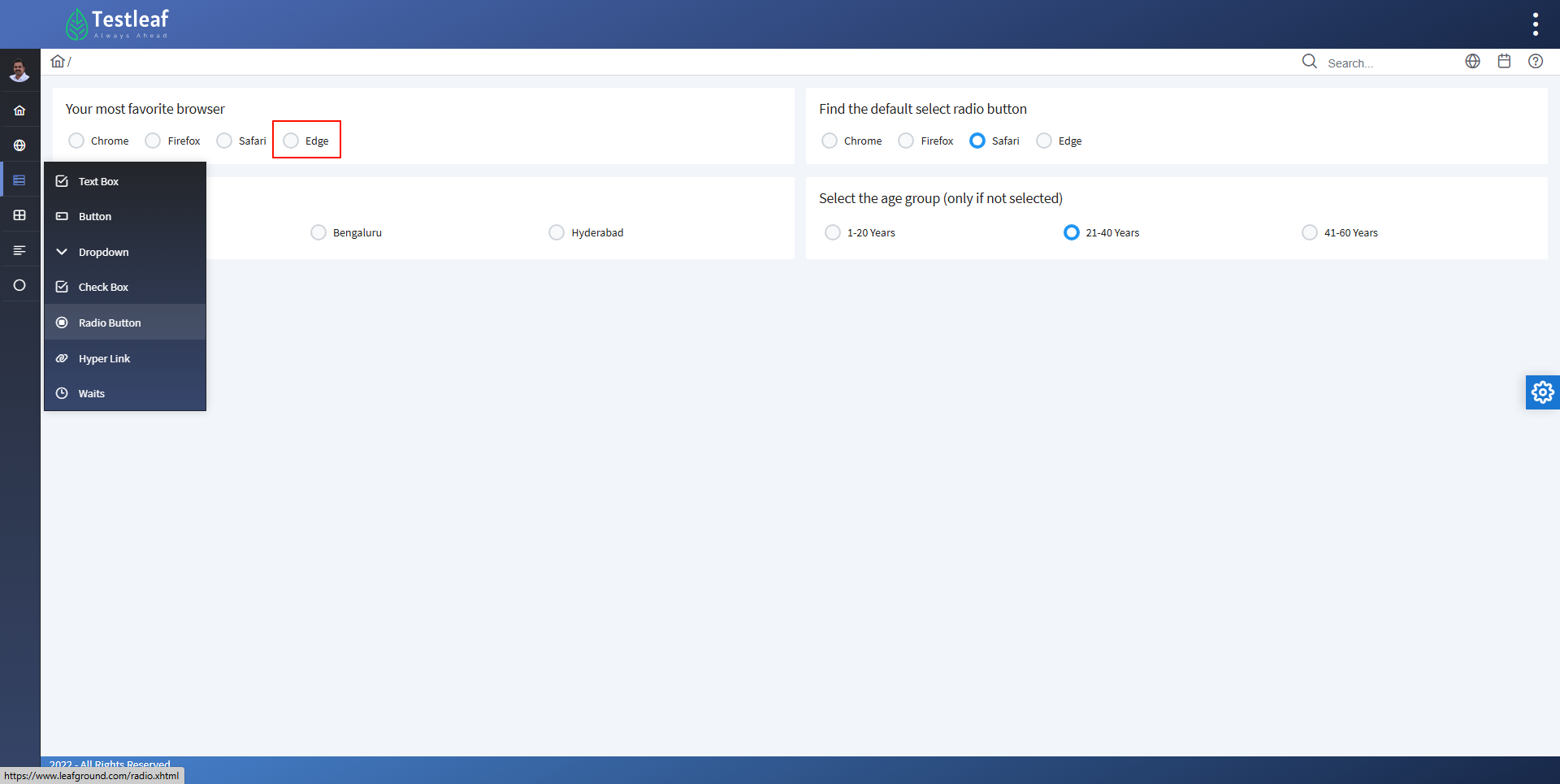Image resolution: width=1560 pixels, height=784 pixels.
Task: Open Radio Button menu item
Action: pyautogui.click(x=125, y=323)
